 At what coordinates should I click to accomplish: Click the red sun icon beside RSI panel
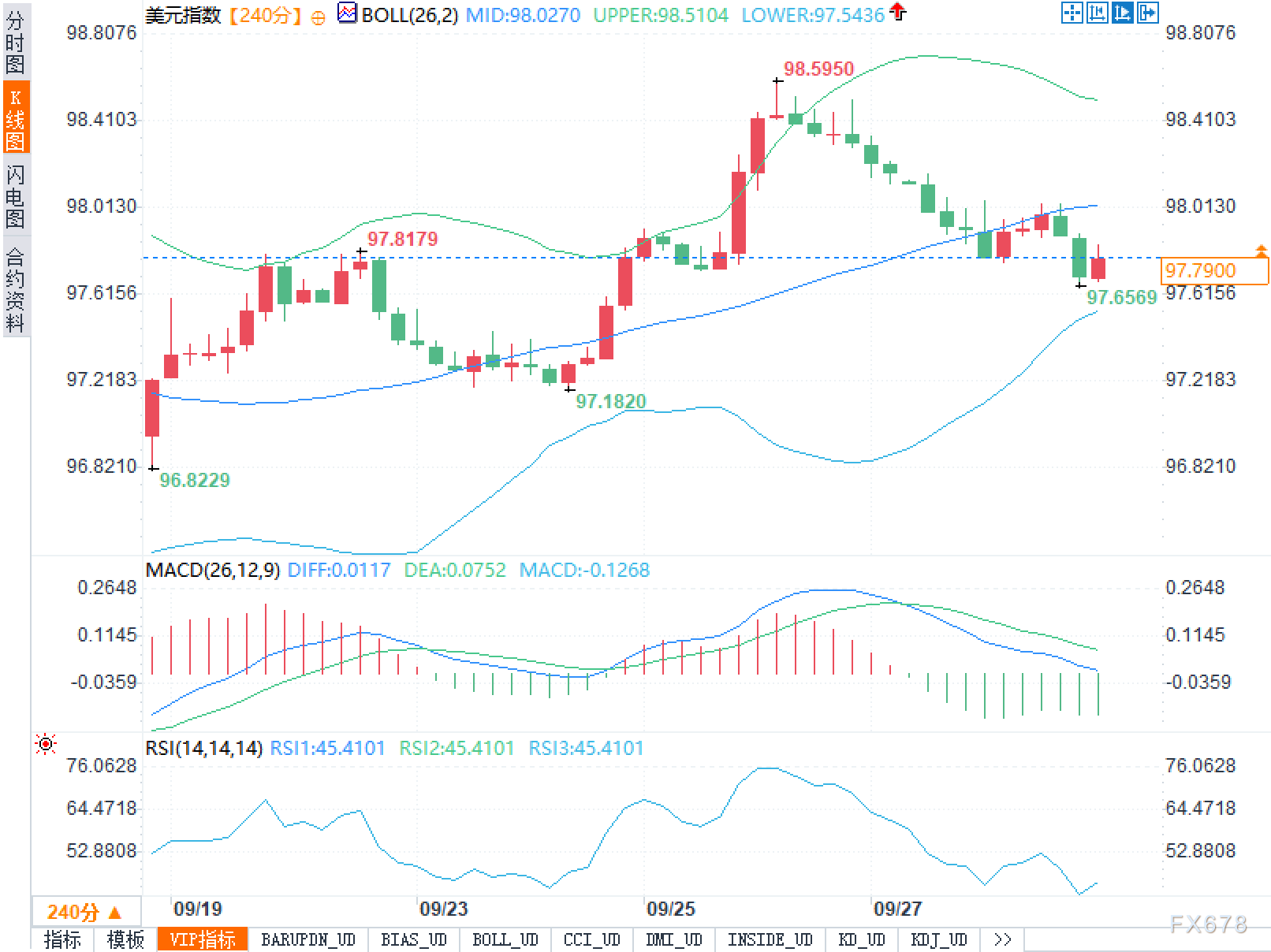[46, 743]
